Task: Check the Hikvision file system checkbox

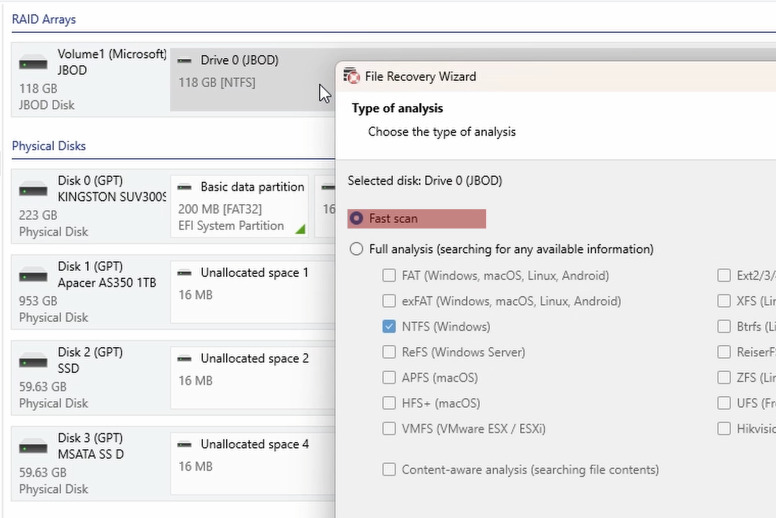Action: point(724,428)
